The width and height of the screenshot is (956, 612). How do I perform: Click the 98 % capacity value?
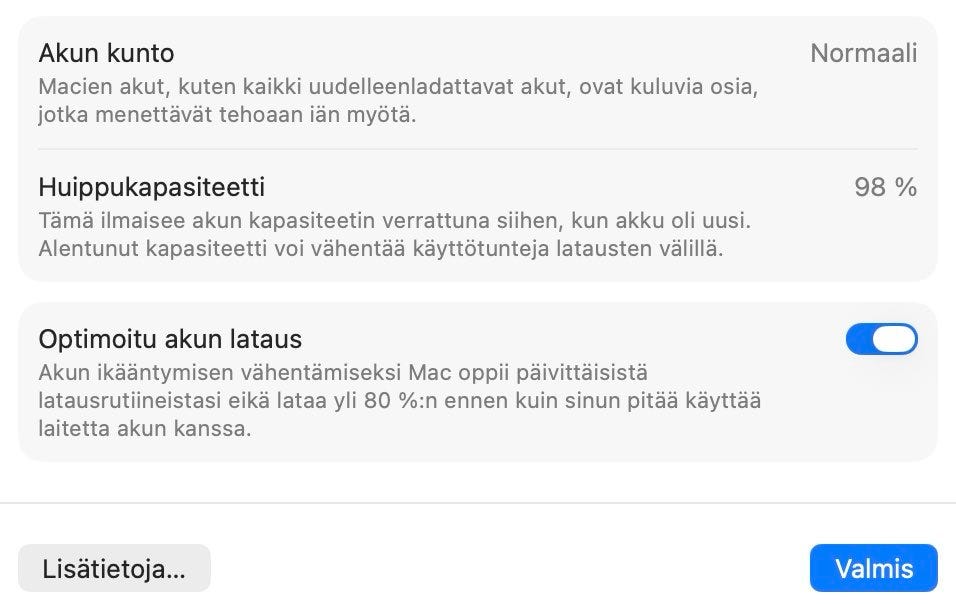(x=885, y=187)
